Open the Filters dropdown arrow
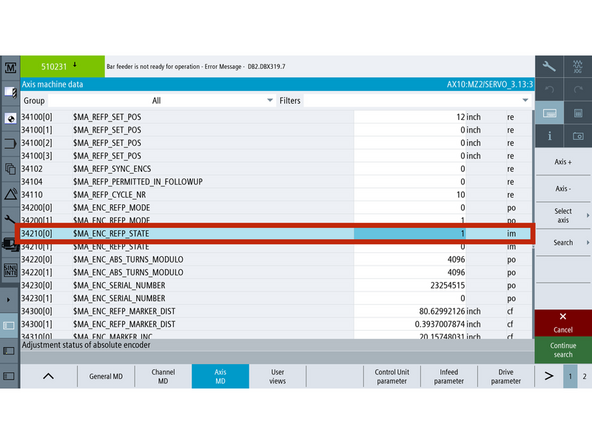Viewport: 592px width, 444px height. [525, 100]
